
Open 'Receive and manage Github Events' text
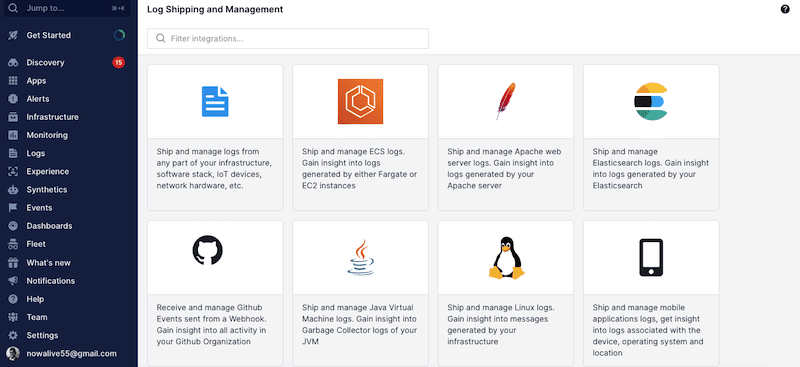point(212,325)
